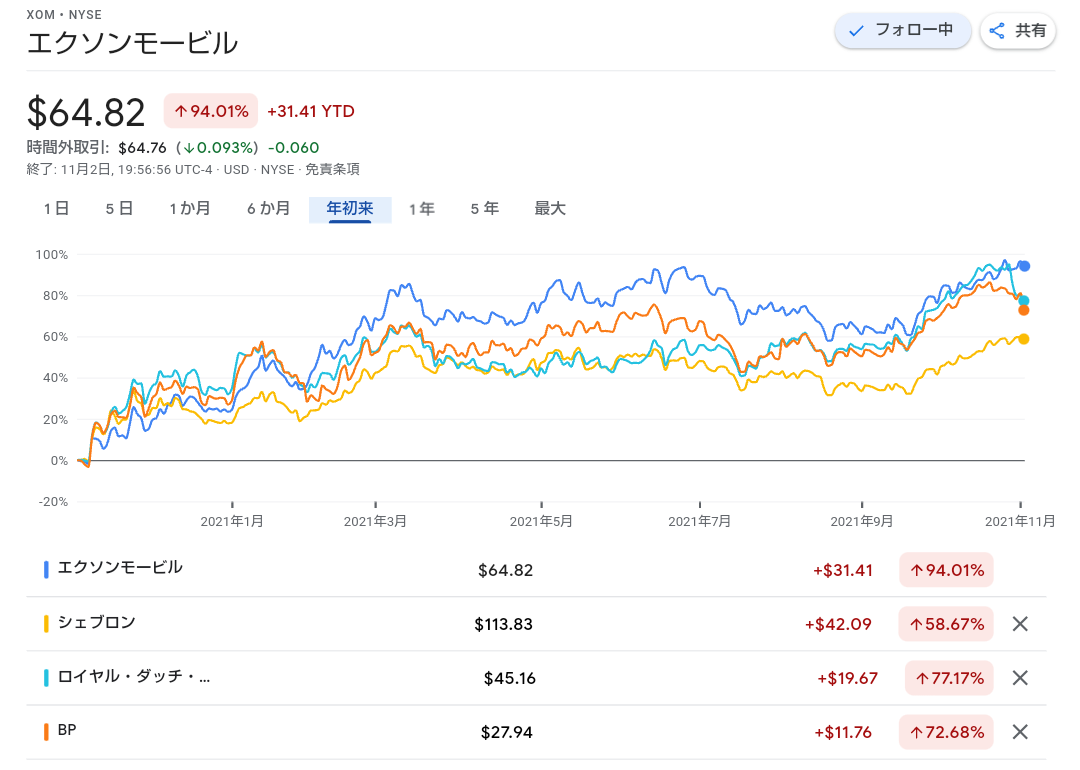
Task: Remove Royal Dutch (ロイヤル・ダッチ) comparison row
Action: 1020,678
